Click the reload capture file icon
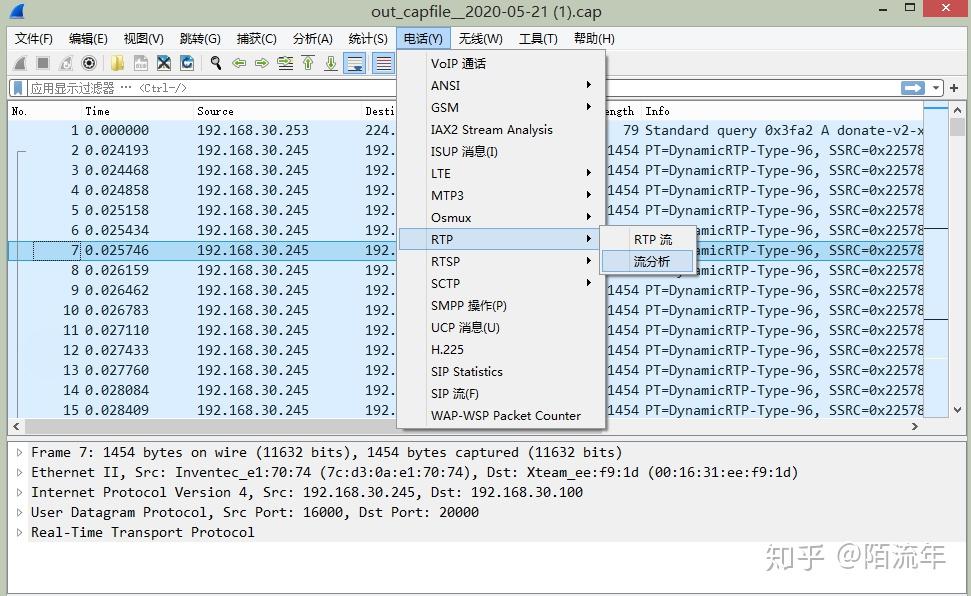 [187, 63]
